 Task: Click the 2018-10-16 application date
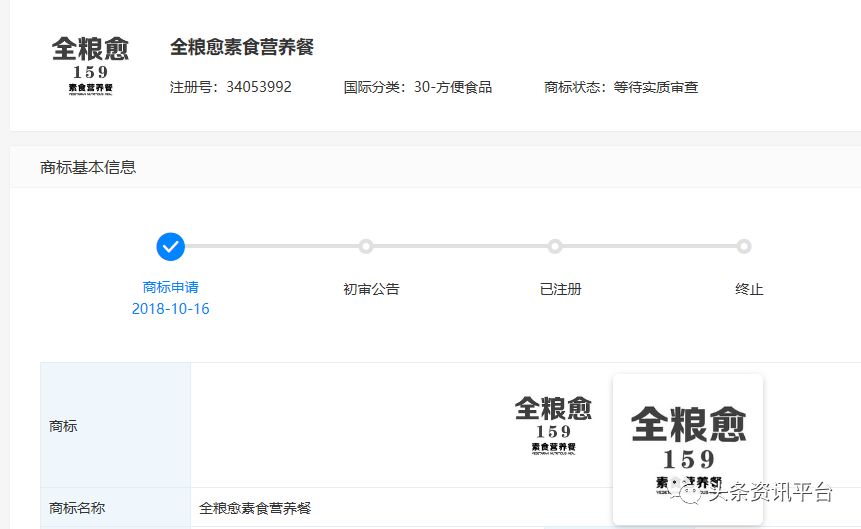tap(171, 309)
